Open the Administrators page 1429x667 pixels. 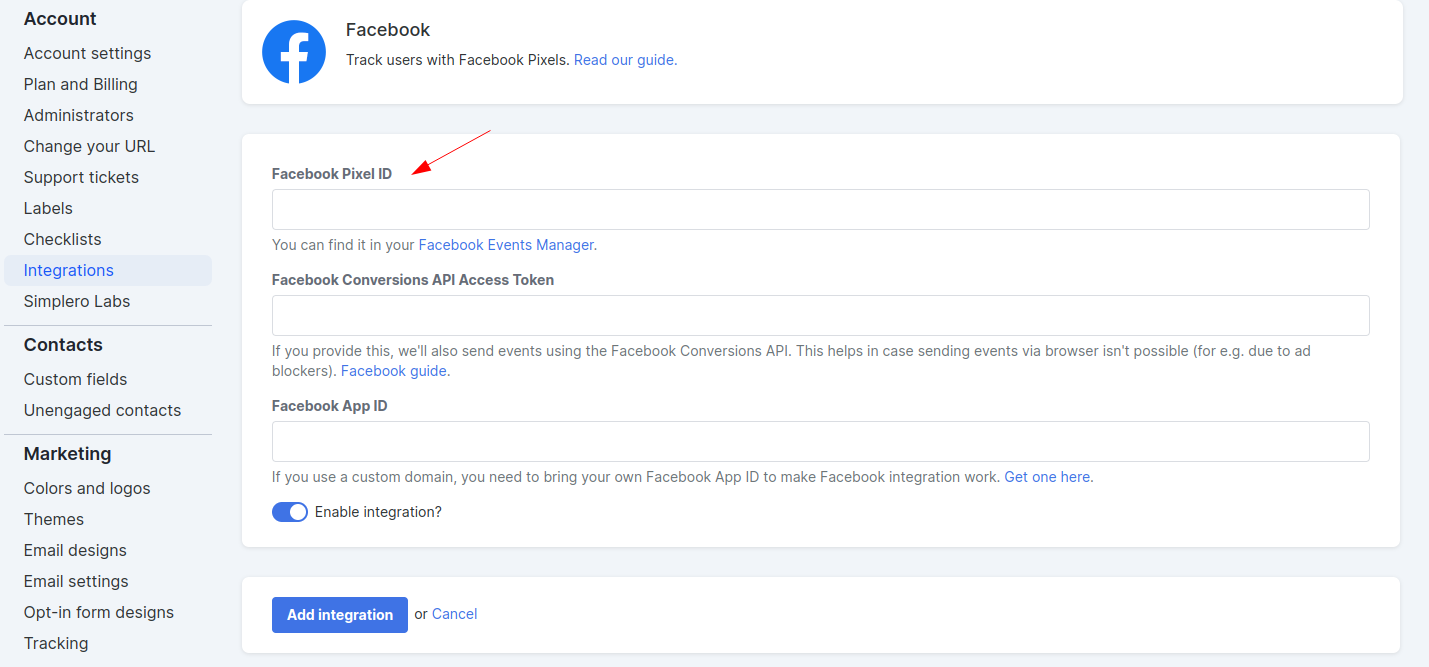tap(79, 115)
